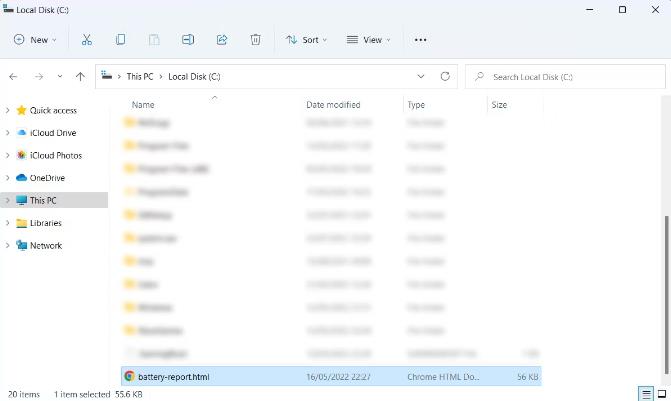The image size is (671, 401).
Task: Sort by the Size column header
Action: 499,105
